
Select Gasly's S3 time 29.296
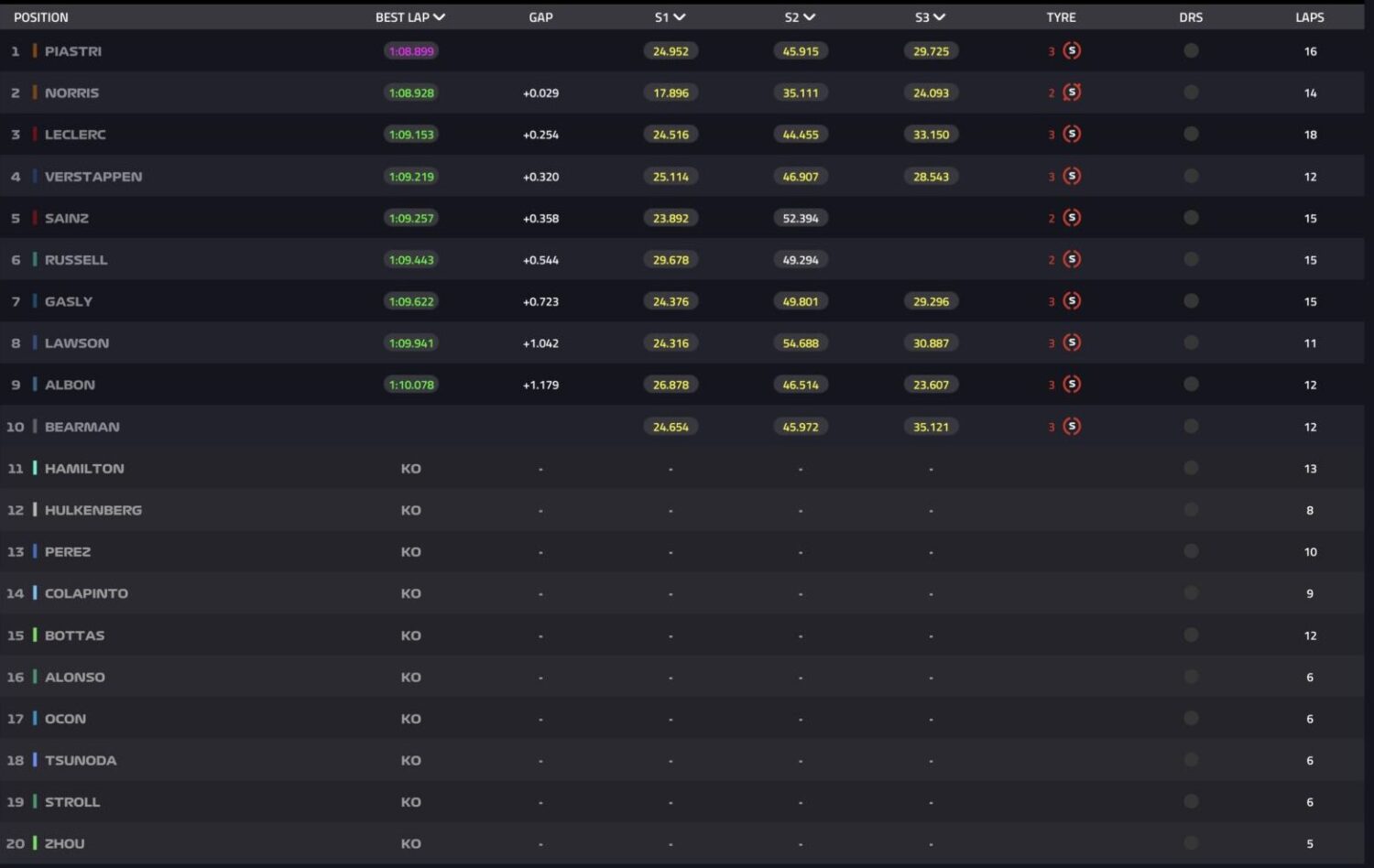(x=931, y=301)
